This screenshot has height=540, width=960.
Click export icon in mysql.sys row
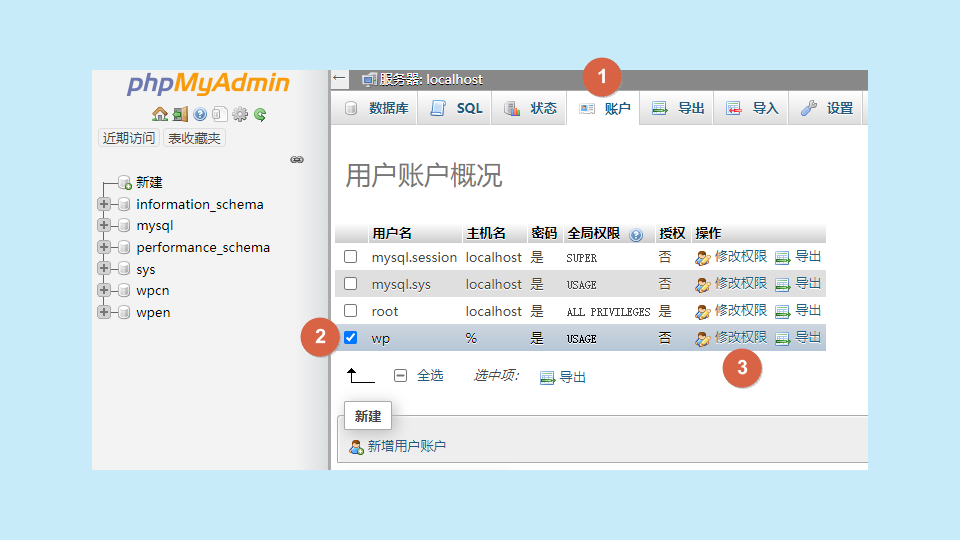[x=782, y=285]
